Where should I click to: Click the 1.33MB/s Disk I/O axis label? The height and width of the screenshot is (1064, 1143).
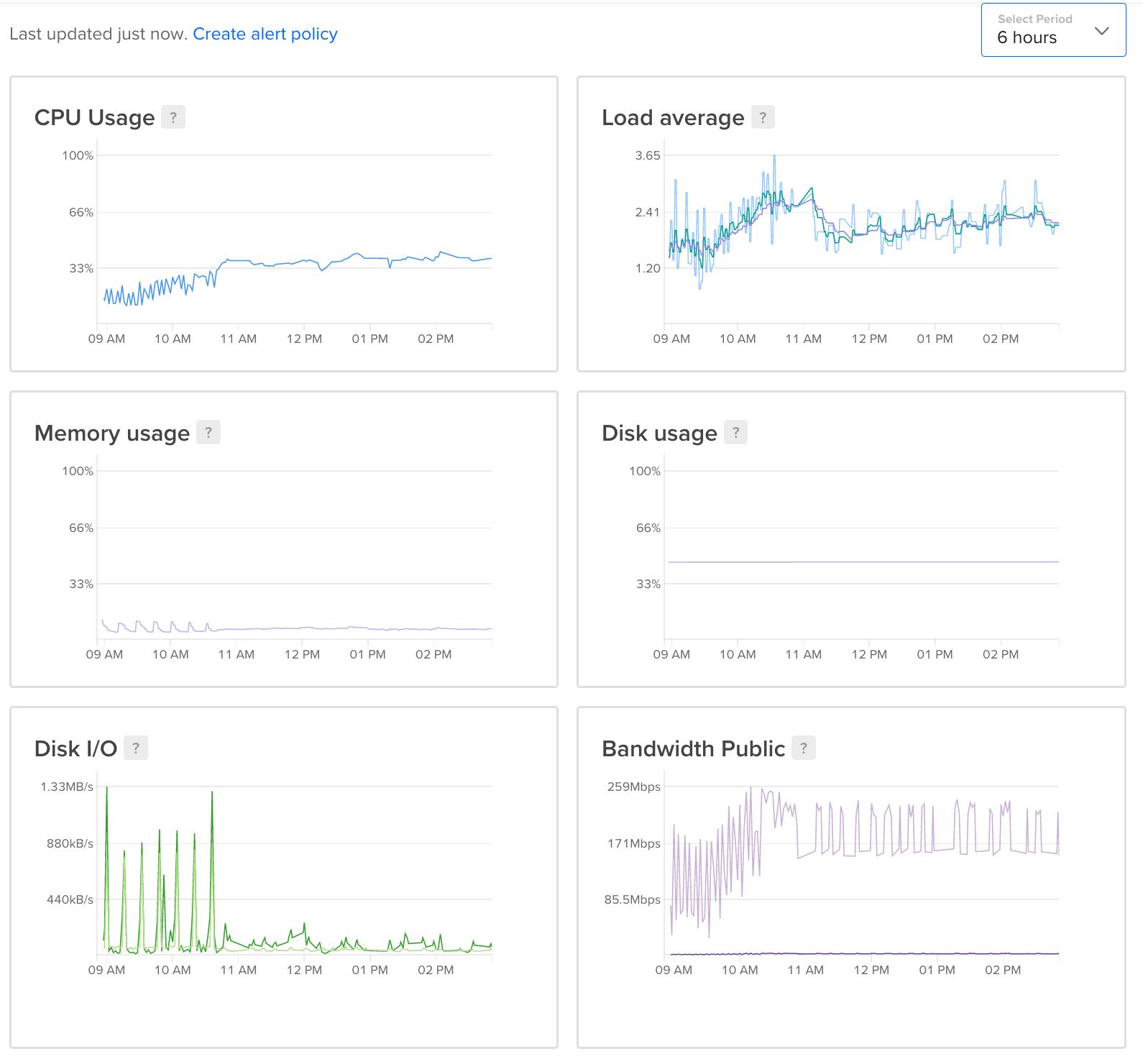(67, 786)
